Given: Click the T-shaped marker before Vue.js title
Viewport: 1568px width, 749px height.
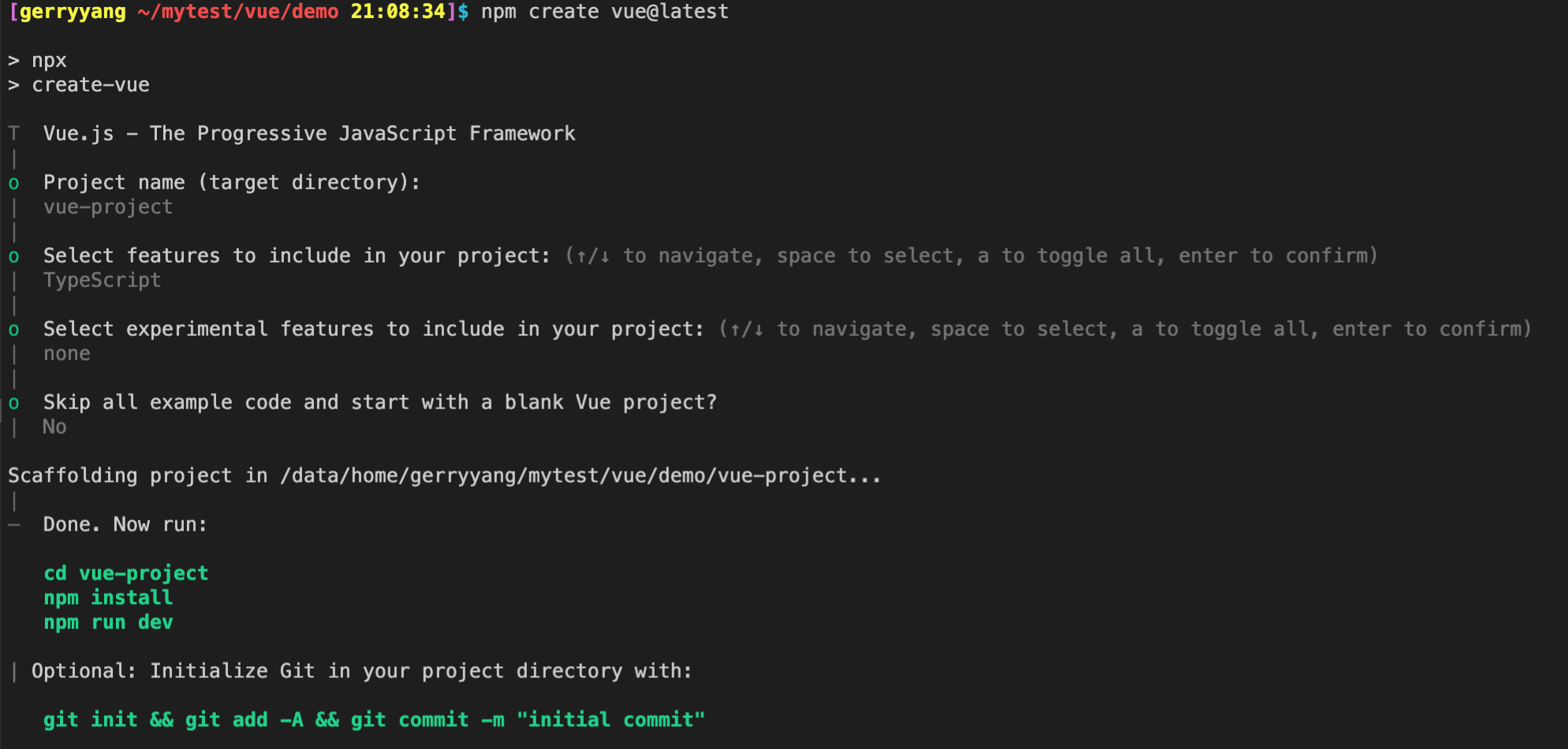Looking at the screenshot, I should (13, 133).
